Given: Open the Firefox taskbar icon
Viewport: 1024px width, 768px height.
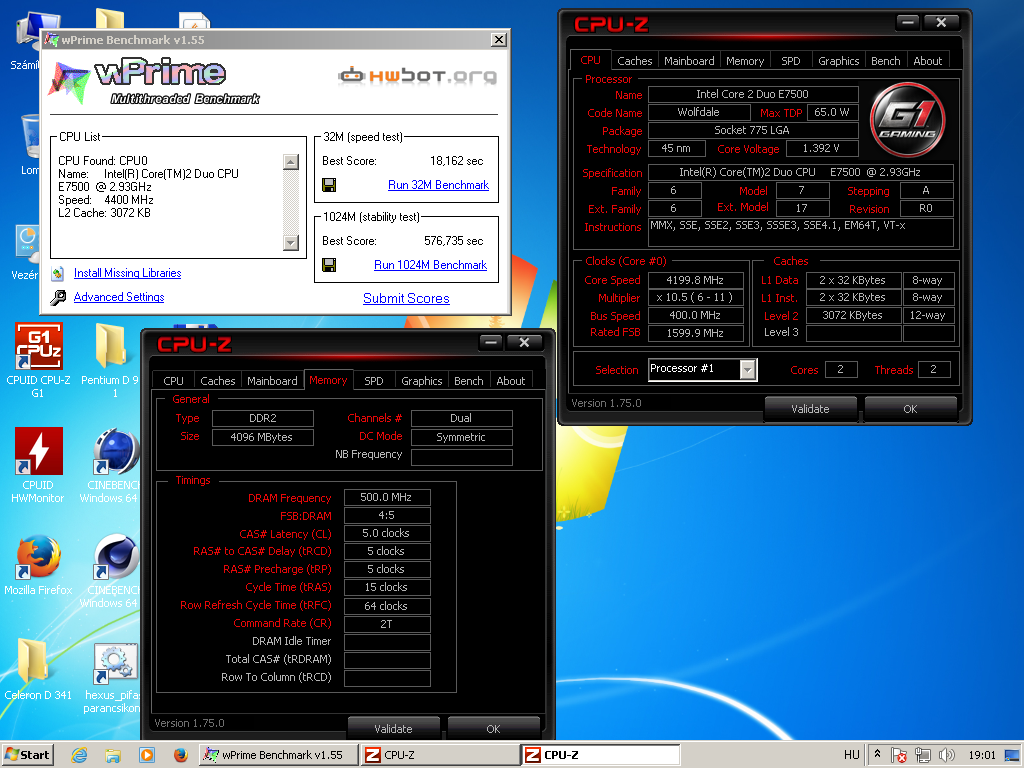Looking at the screenshot, I should pos(181,755).
